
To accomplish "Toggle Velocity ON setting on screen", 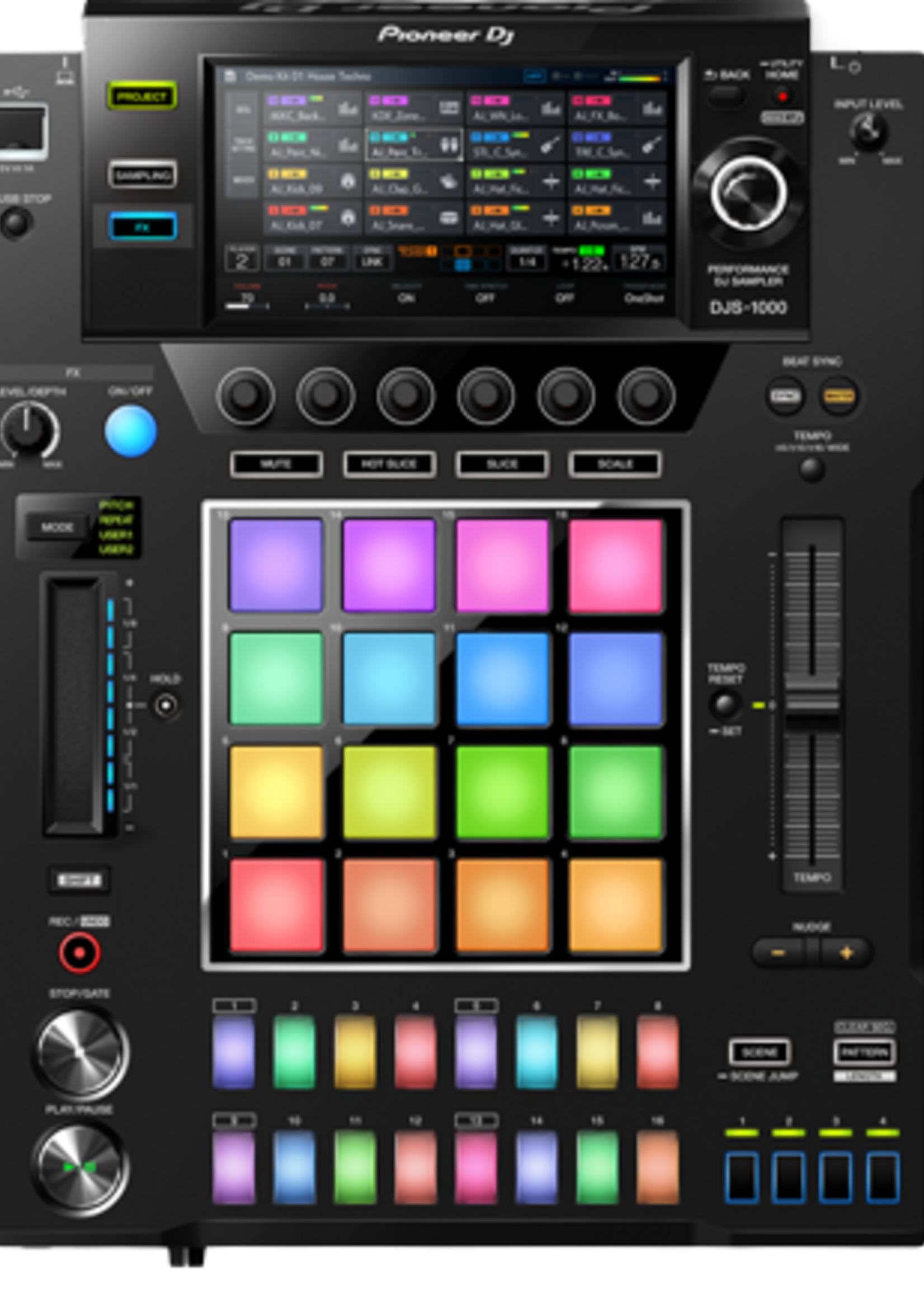I will [406, 294].
